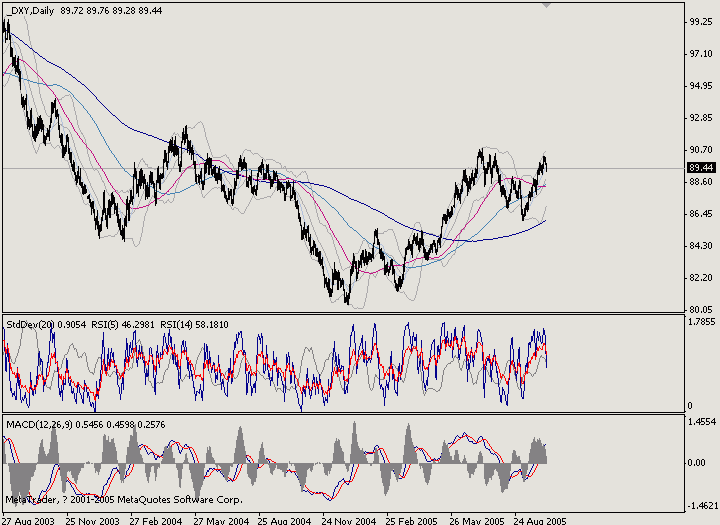720x525 pixels.
Task: Click the 25 Nov 2003 date label
Action: pos(92,521)
